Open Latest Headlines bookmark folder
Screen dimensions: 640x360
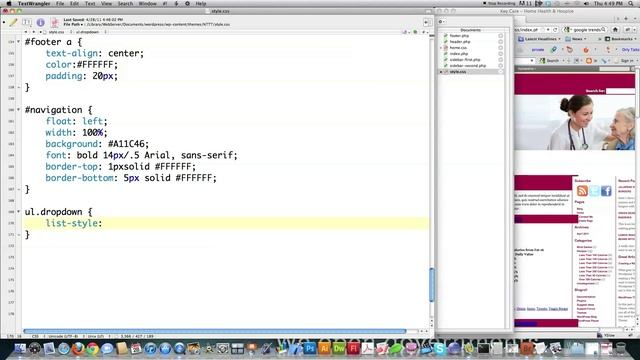tap(540, 39)
